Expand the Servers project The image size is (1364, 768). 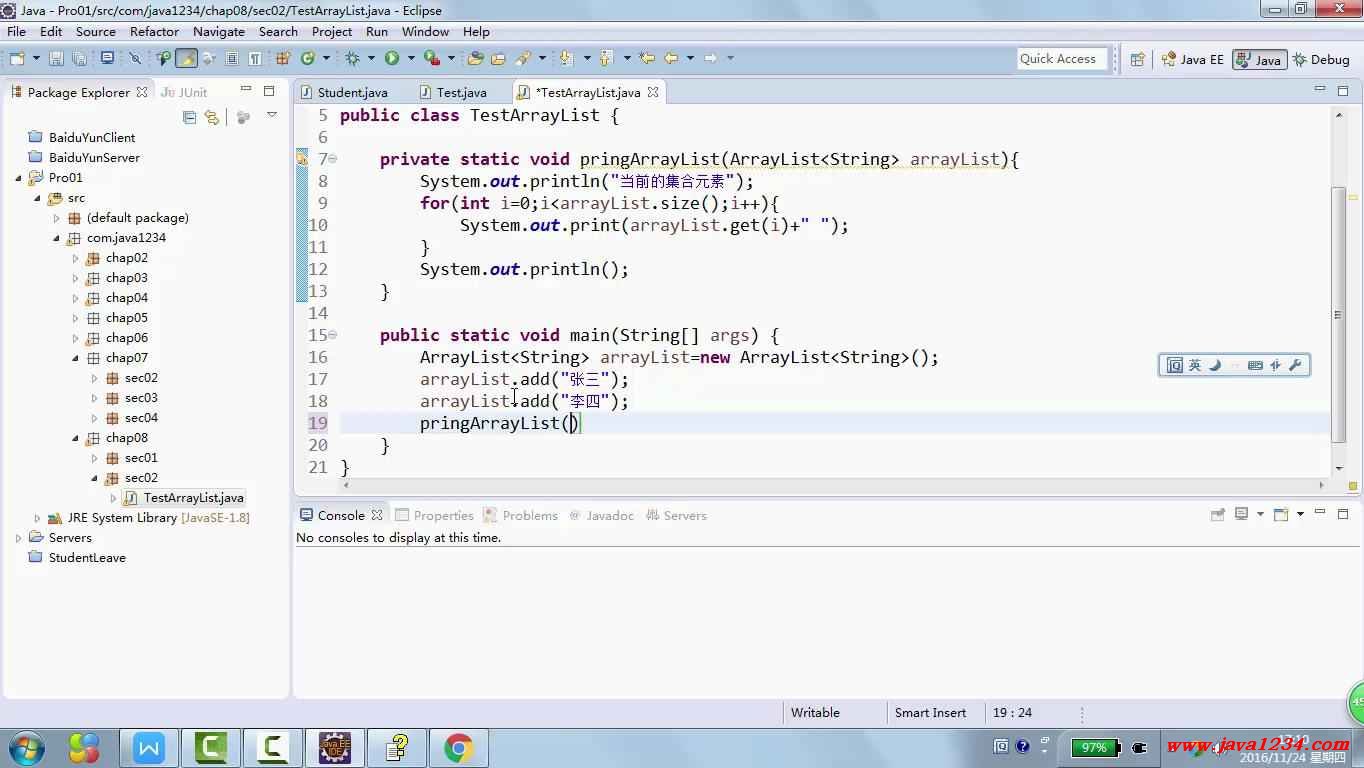click(x=18, y=538)
